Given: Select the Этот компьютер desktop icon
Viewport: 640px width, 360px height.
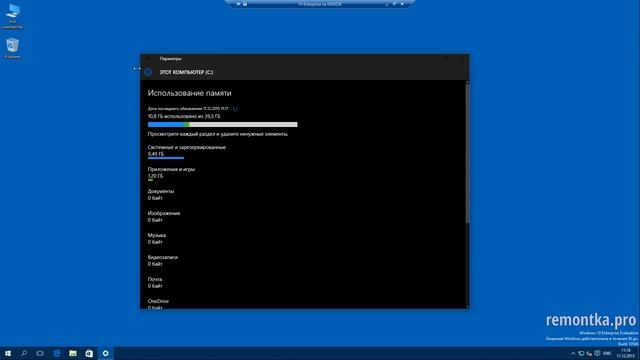Looking at the screenshot, I should pyautogui.click(x=12, y=17).
